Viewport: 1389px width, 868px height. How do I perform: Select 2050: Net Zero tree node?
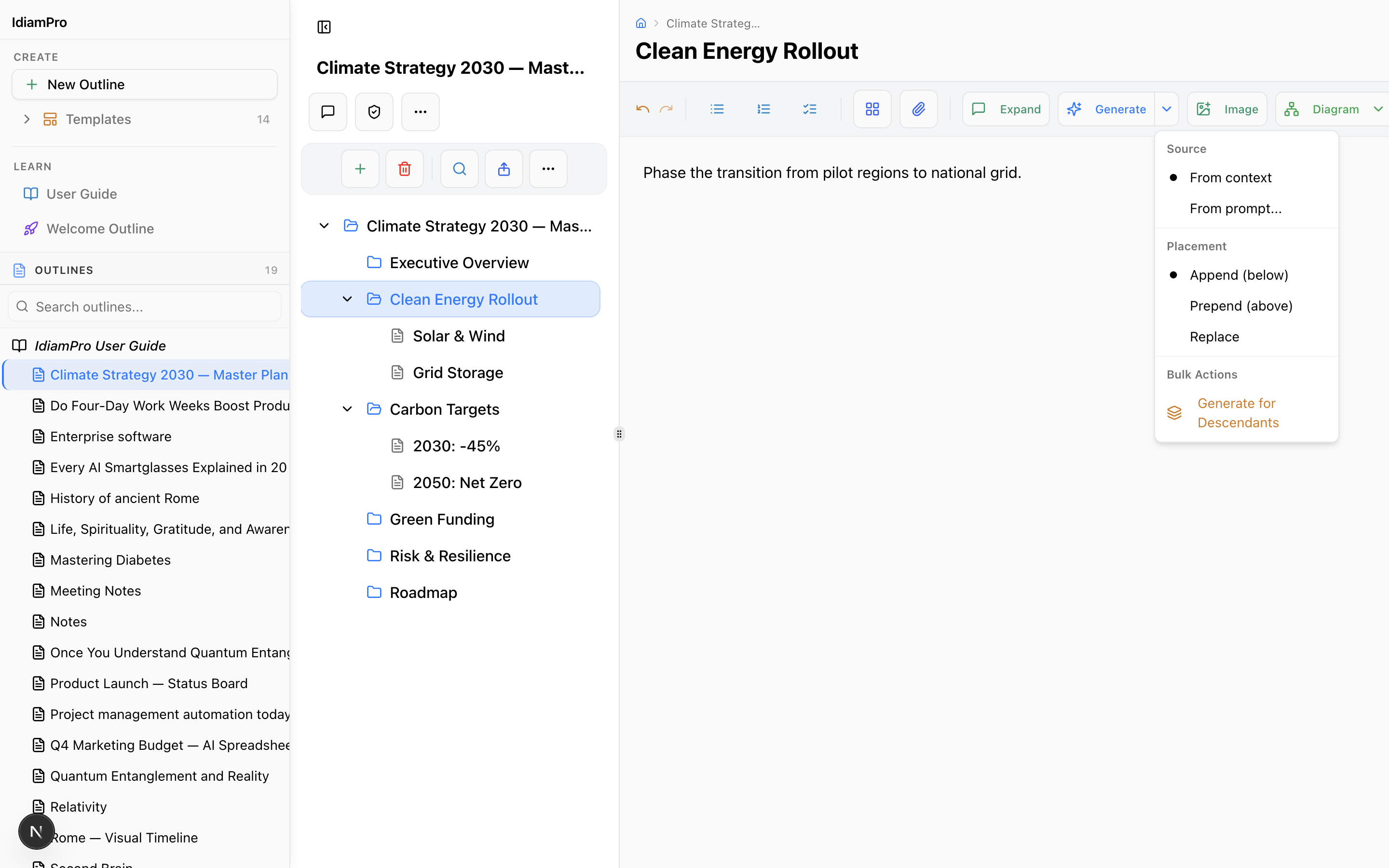pyautogui.click(x=450, y=483)
